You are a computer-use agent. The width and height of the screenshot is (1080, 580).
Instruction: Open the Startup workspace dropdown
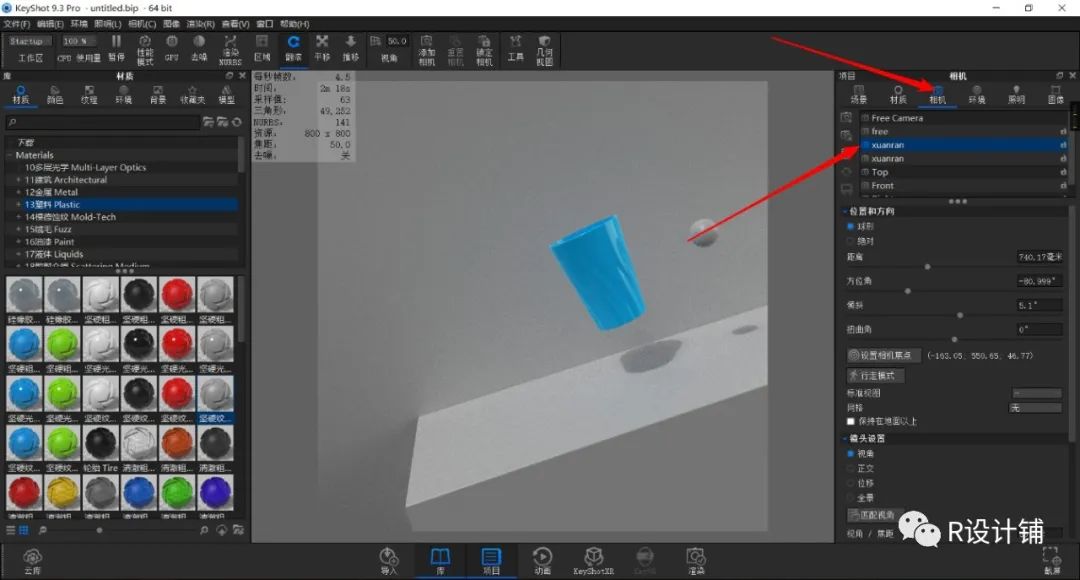[30, 41]
